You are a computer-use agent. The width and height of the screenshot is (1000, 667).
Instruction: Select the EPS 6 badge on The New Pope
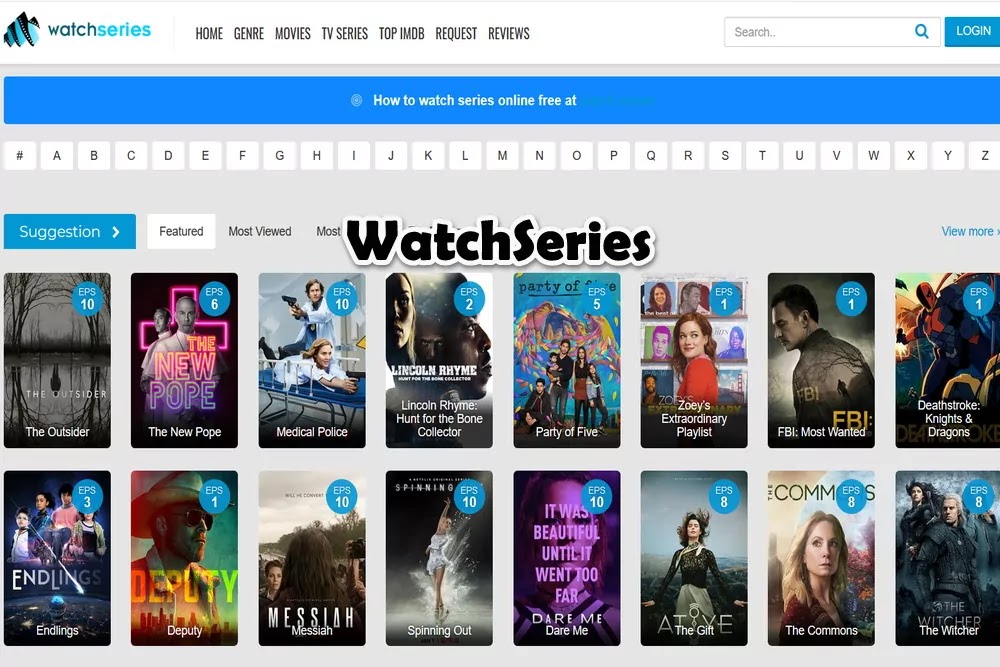[x=214, y=298]
